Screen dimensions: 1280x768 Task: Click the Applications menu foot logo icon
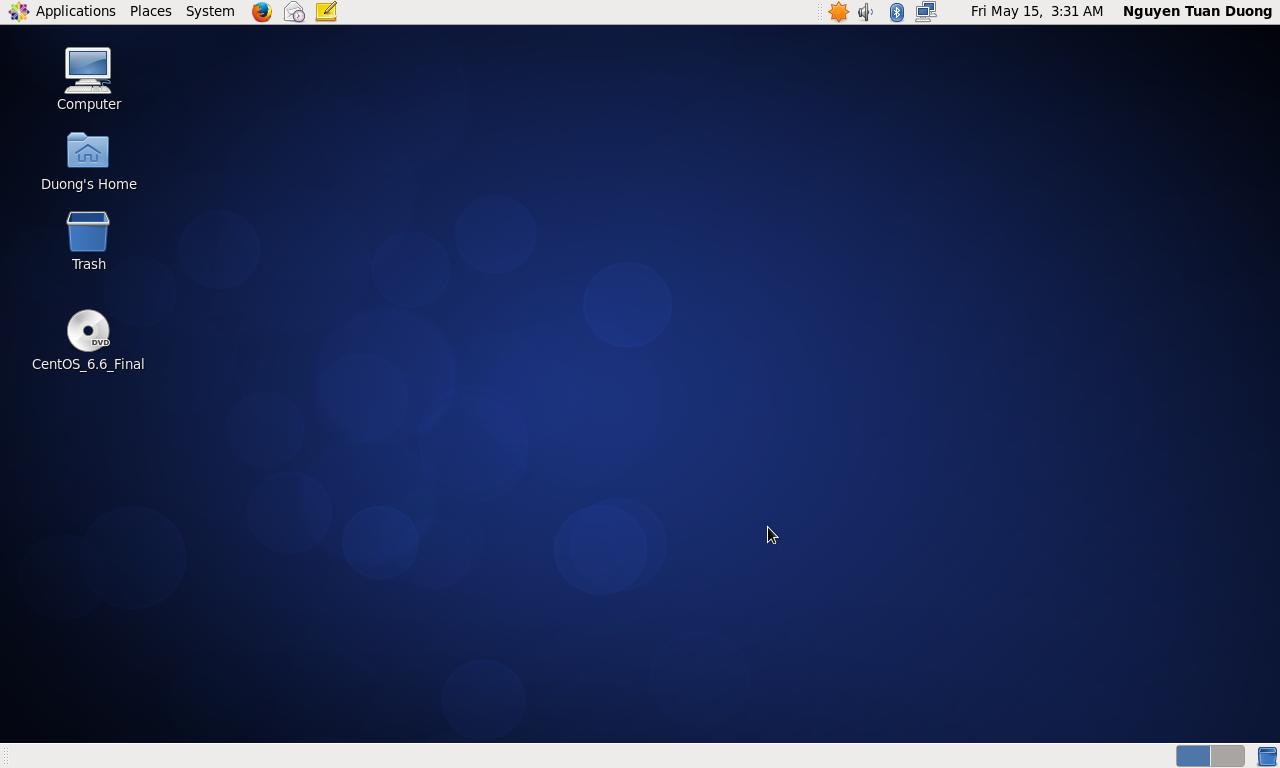click(19, 12)
